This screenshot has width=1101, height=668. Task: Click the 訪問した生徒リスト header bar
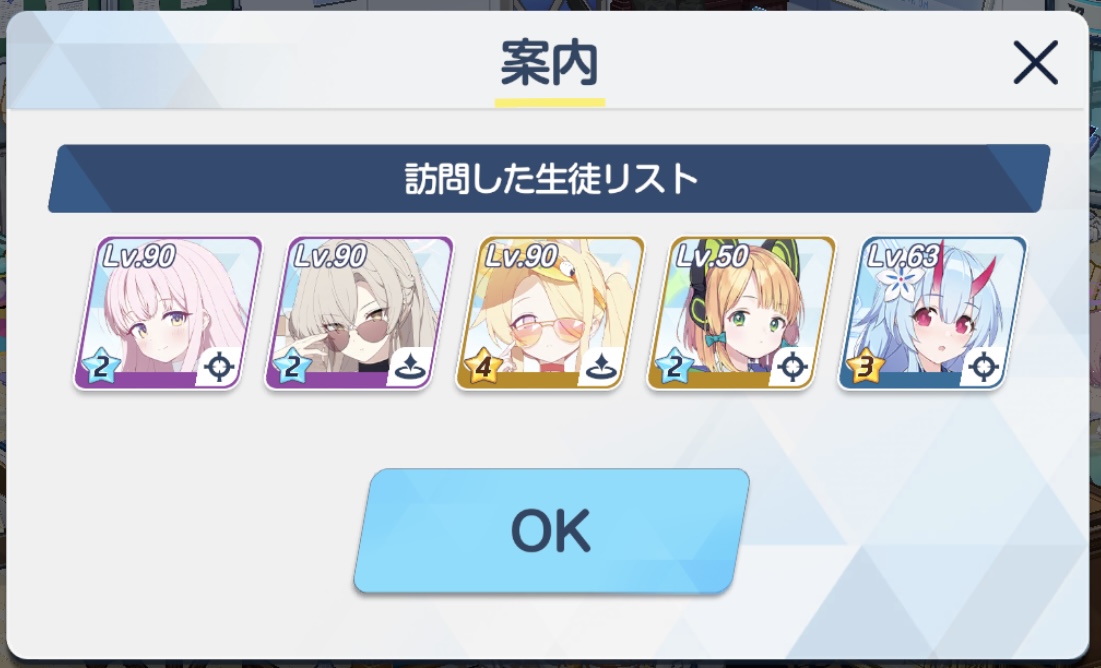549,178
